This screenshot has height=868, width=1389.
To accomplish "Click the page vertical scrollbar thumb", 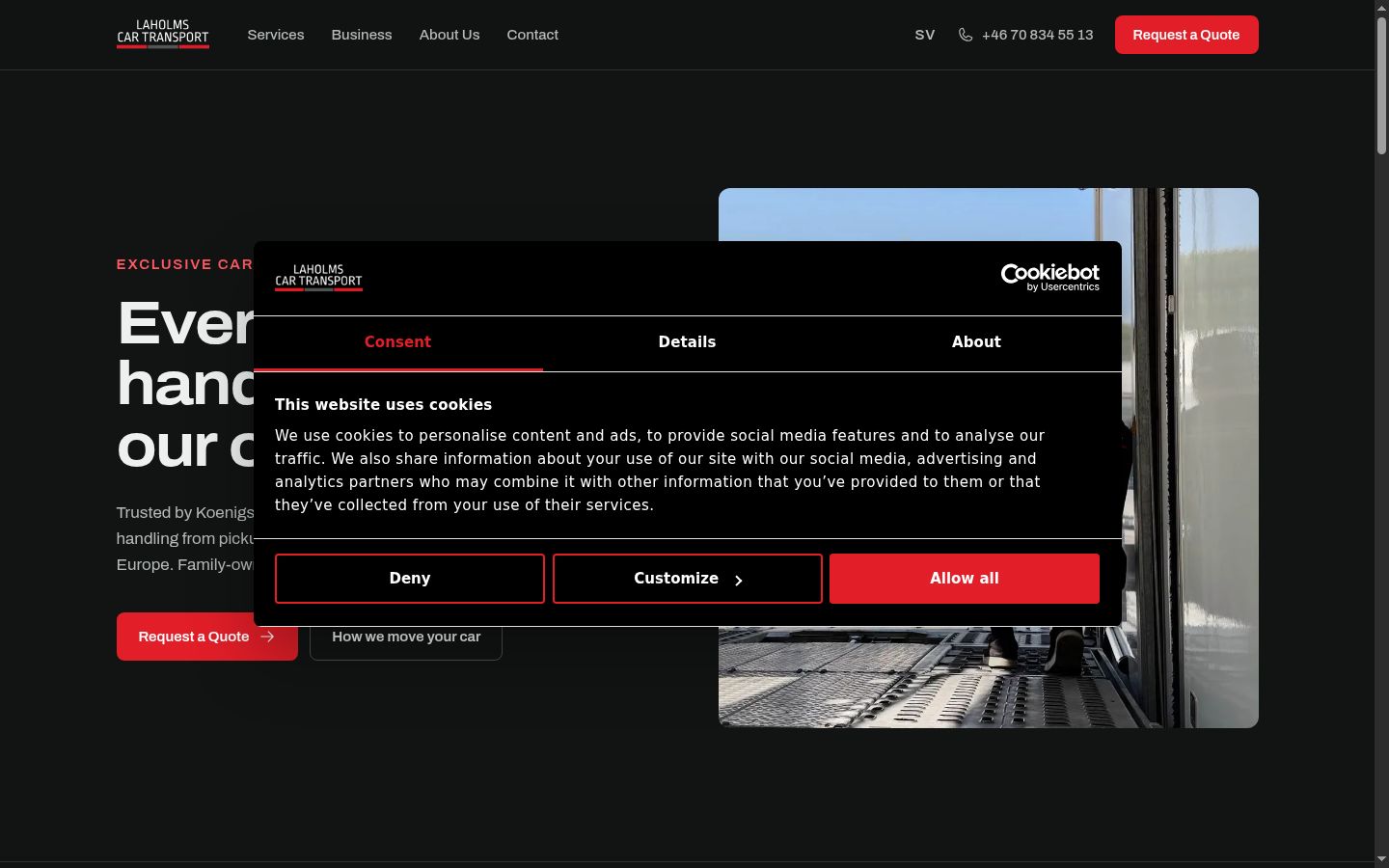I will [1381, 87].
